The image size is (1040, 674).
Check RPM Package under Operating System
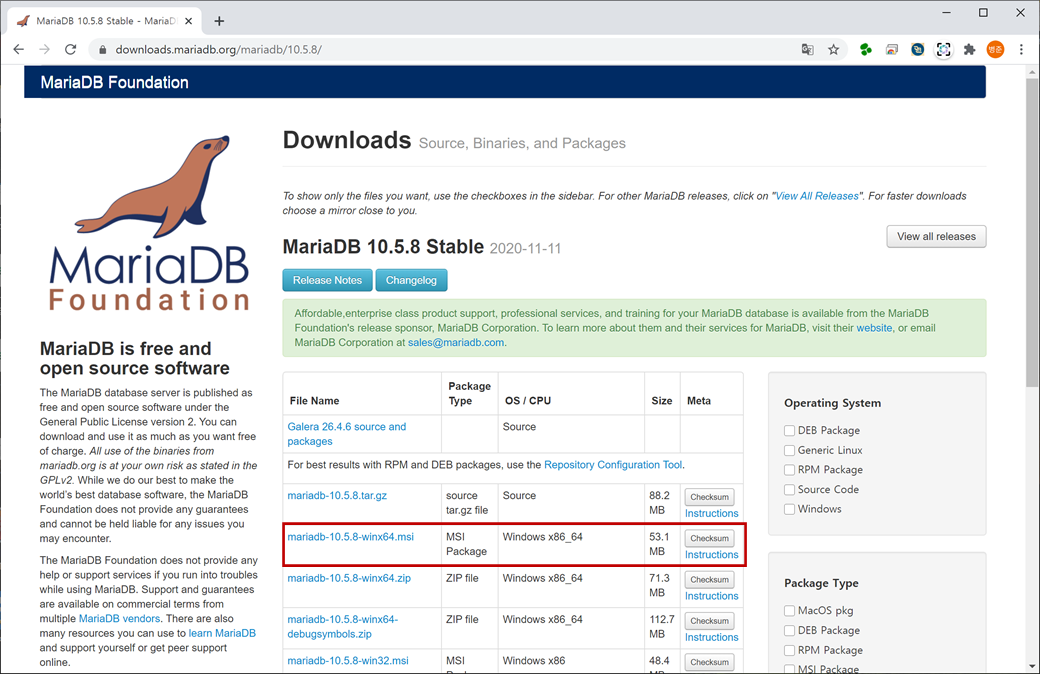[789, 470]
